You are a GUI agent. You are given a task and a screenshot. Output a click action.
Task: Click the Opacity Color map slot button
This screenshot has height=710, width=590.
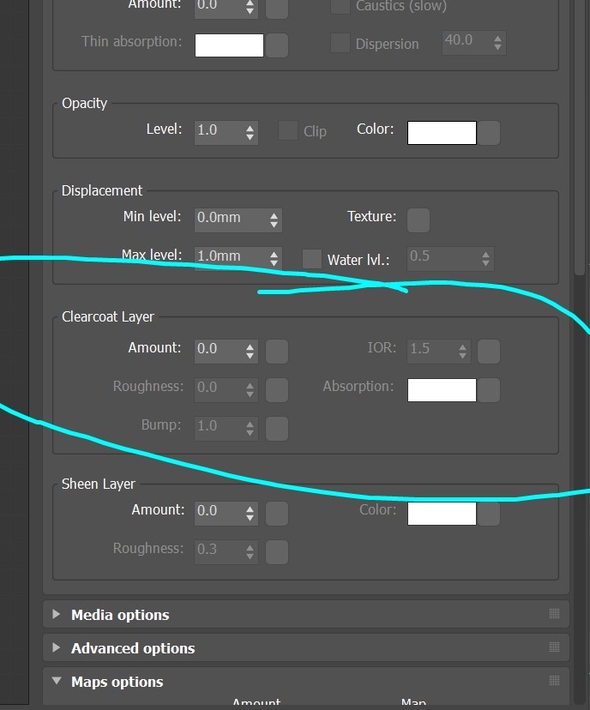point(489,133)
